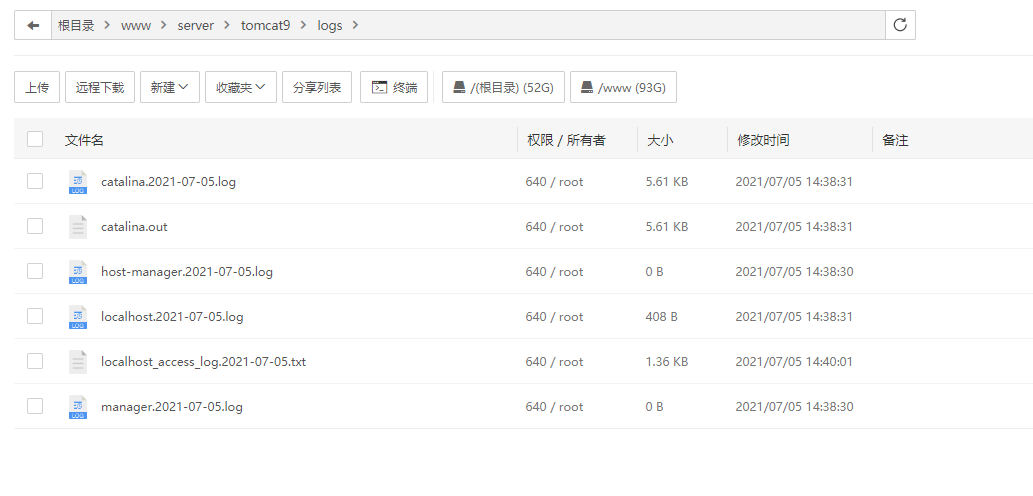
Task: Click the 远程下载 button
Action: click(99, 87)
